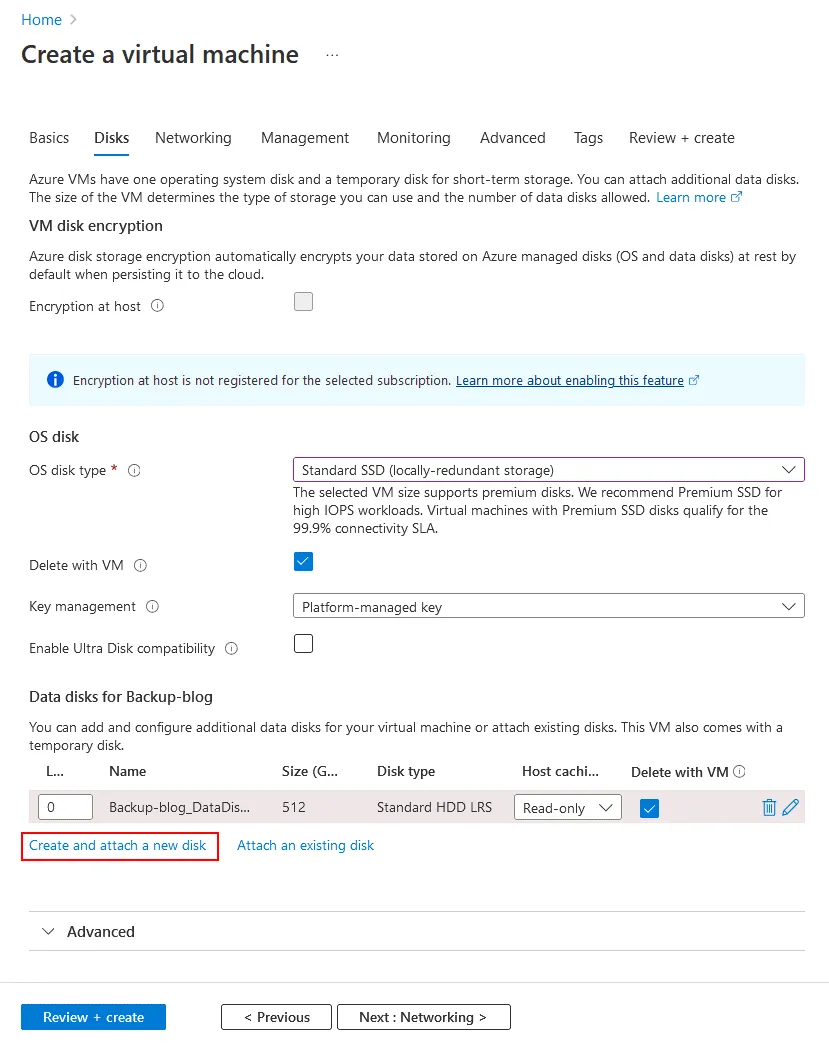
Task: Click the edit data disk pencil icon
Action: 791,807
